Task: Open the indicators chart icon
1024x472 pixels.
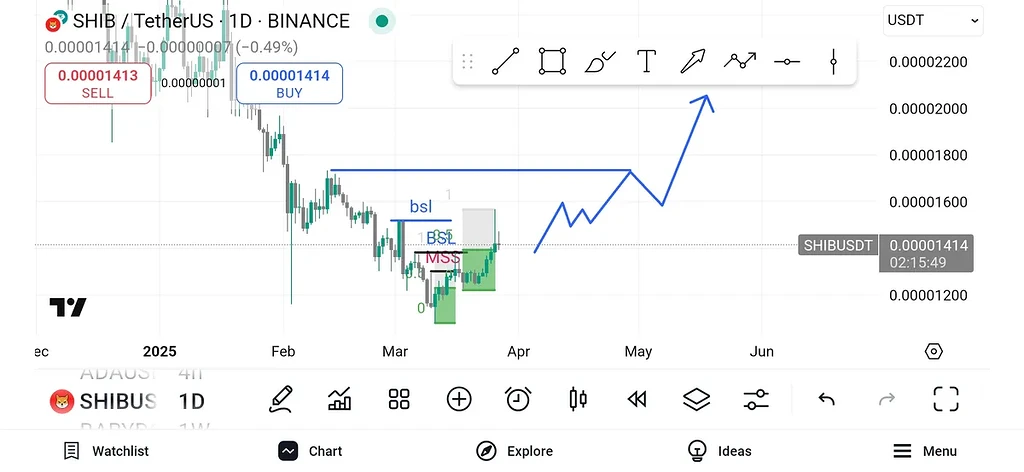Action: click(x=340, y=400)
